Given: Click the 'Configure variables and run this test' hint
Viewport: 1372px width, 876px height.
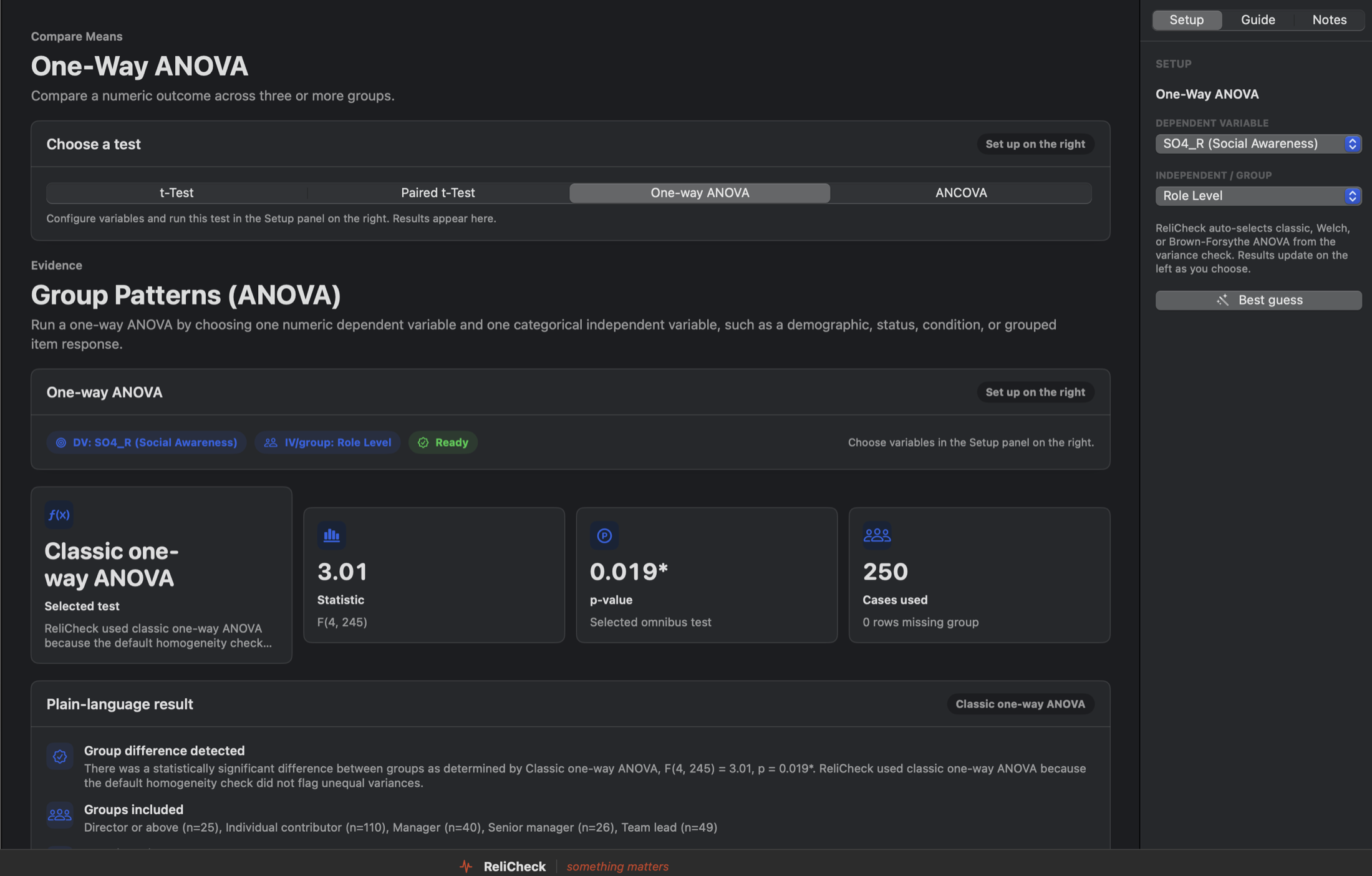Looking at the screenshot, I should 271,218.
